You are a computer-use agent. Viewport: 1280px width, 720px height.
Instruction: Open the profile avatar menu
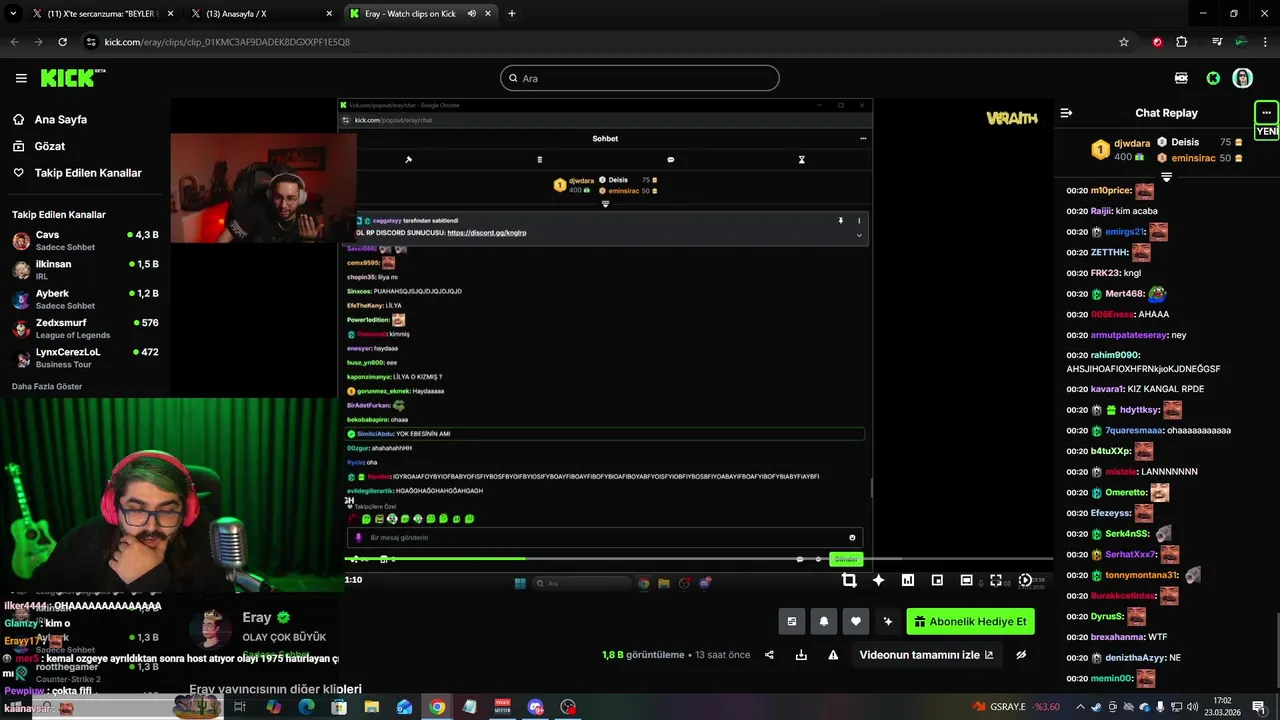click(1242, 78)
